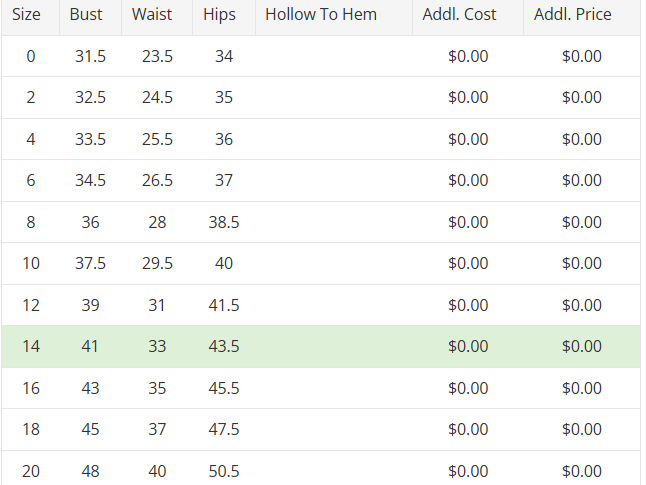Click hips value 37 for size 6
This screenshot has height=485, width=646.
tap(224, 181)
